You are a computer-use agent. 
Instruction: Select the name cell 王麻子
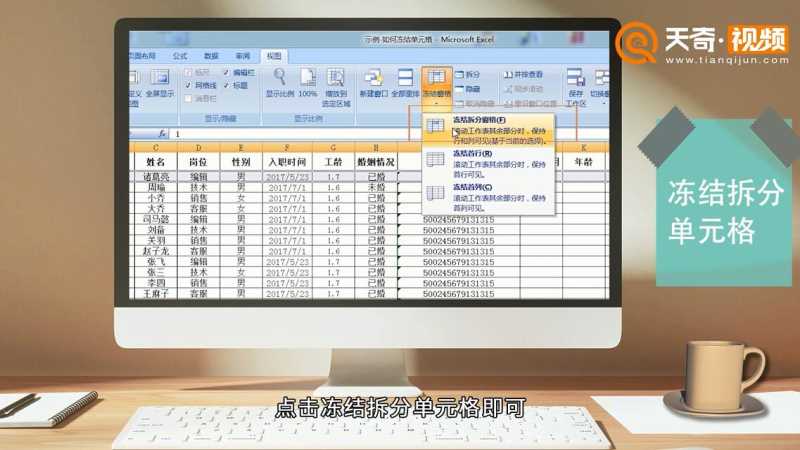pos(156,294)
